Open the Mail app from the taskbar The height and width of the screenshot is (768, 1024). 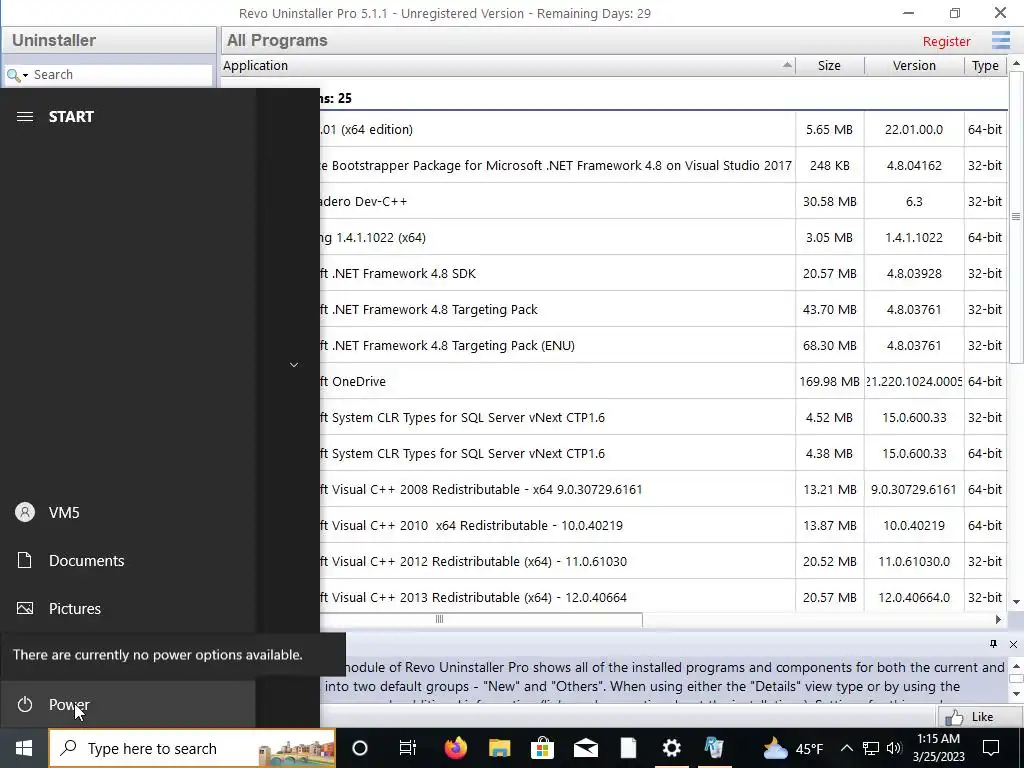585,748
